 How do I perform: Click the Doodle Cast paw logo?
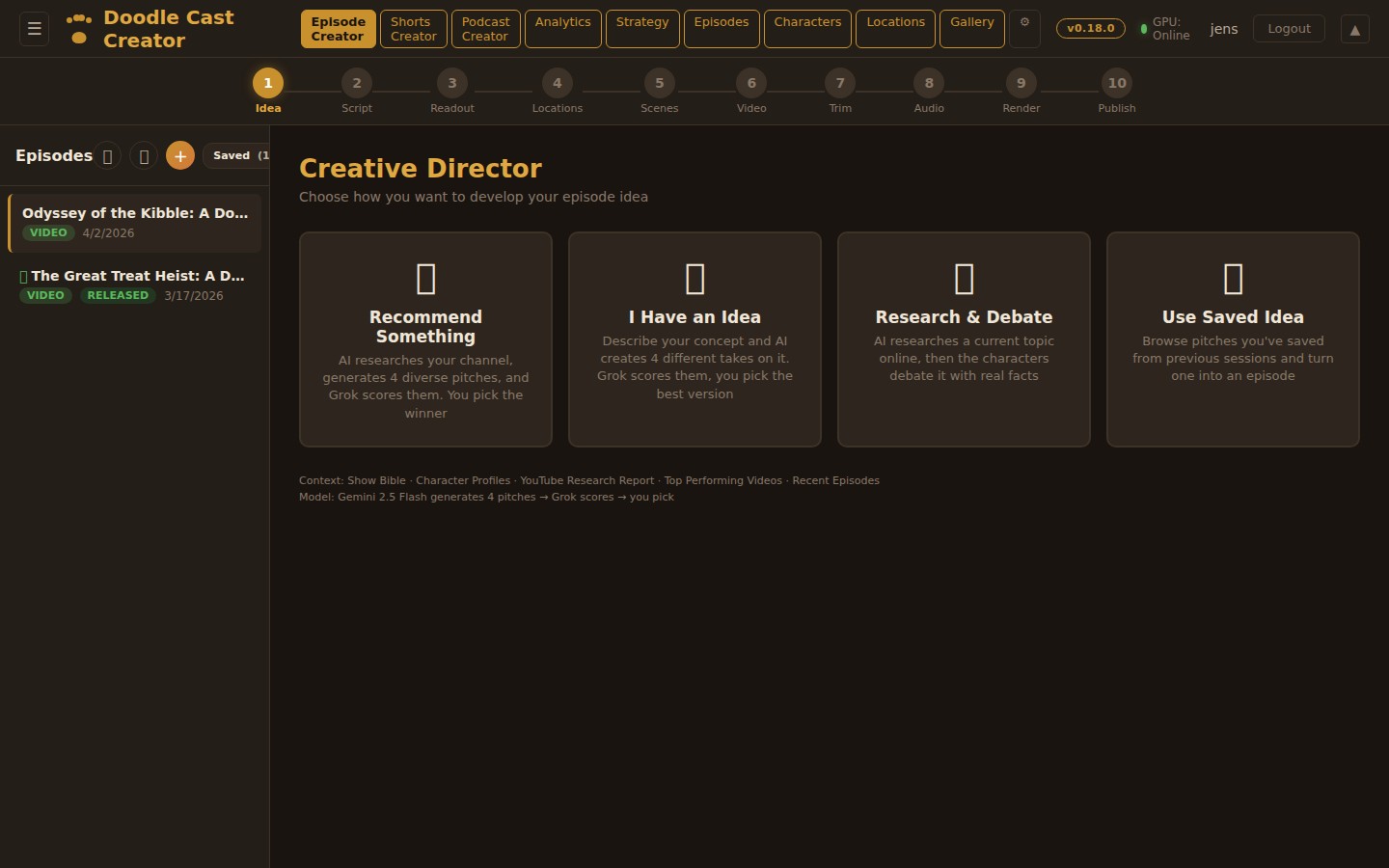point(79,28)
